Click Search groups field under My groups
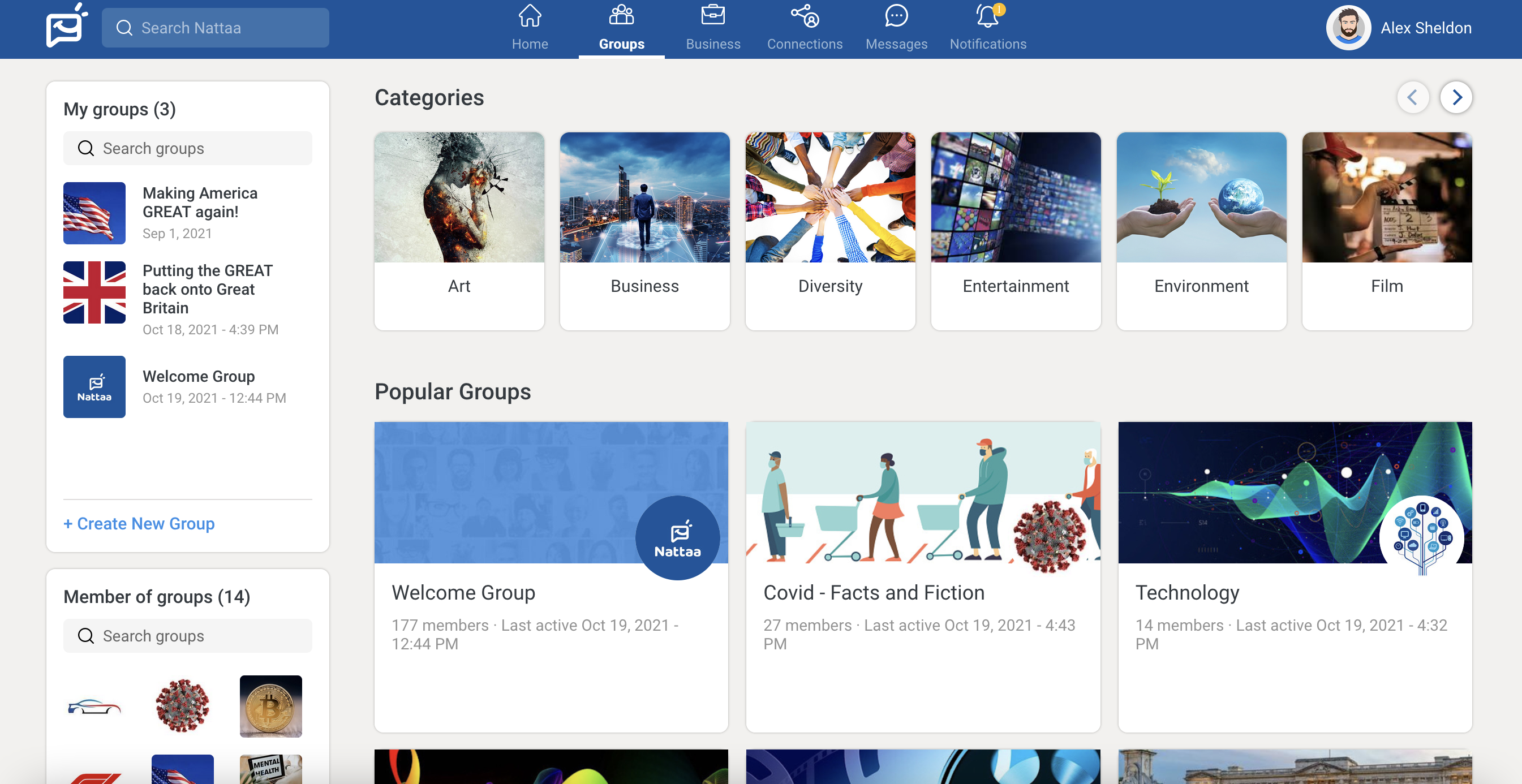Screen dimensions: 1522x784 [187, 148]
